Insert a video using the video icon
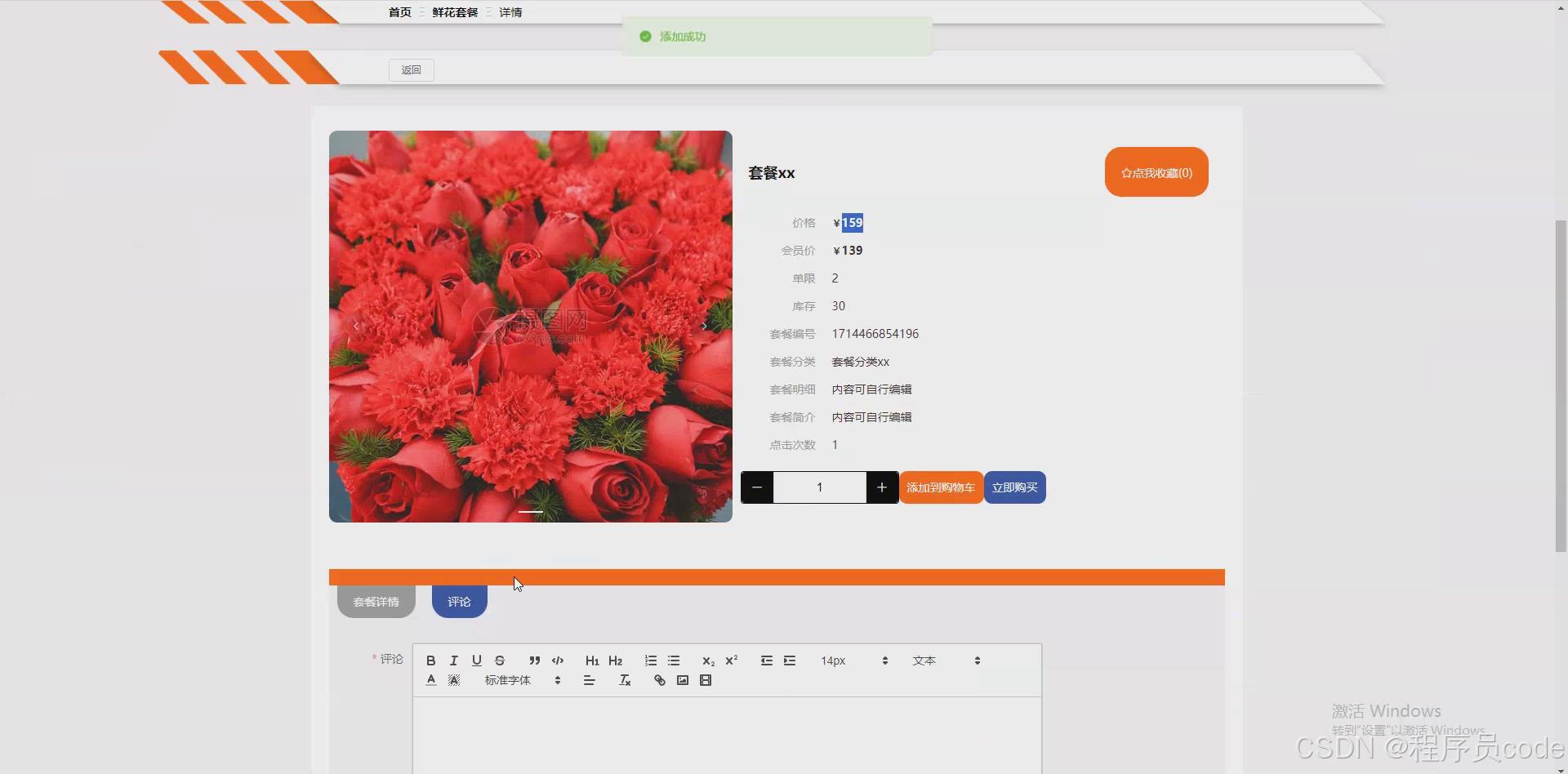1568x774 pixels. tap(705, 680)
